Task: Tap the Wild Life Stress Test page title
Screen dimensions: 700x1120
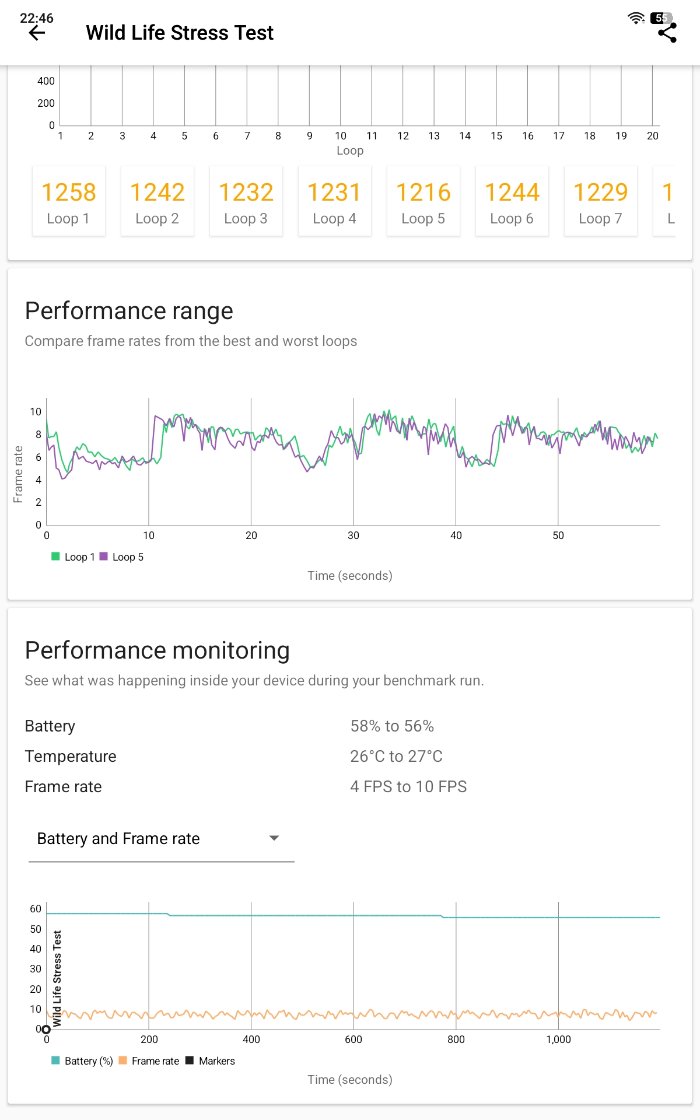Action: [180, 33]
